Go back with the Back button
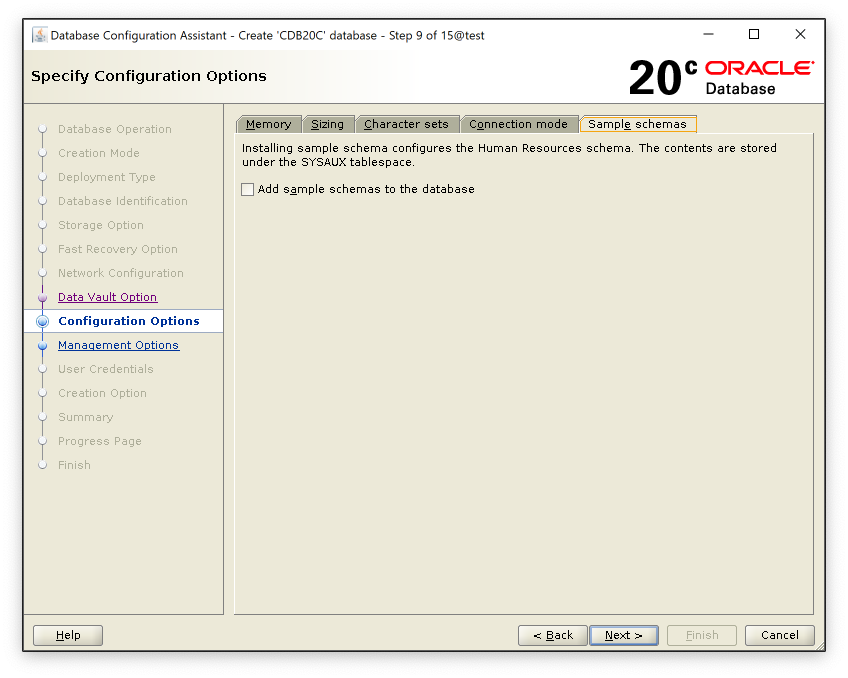Image resolution: width=848 pixels, height=678 pixels. (x=552, y=635)
